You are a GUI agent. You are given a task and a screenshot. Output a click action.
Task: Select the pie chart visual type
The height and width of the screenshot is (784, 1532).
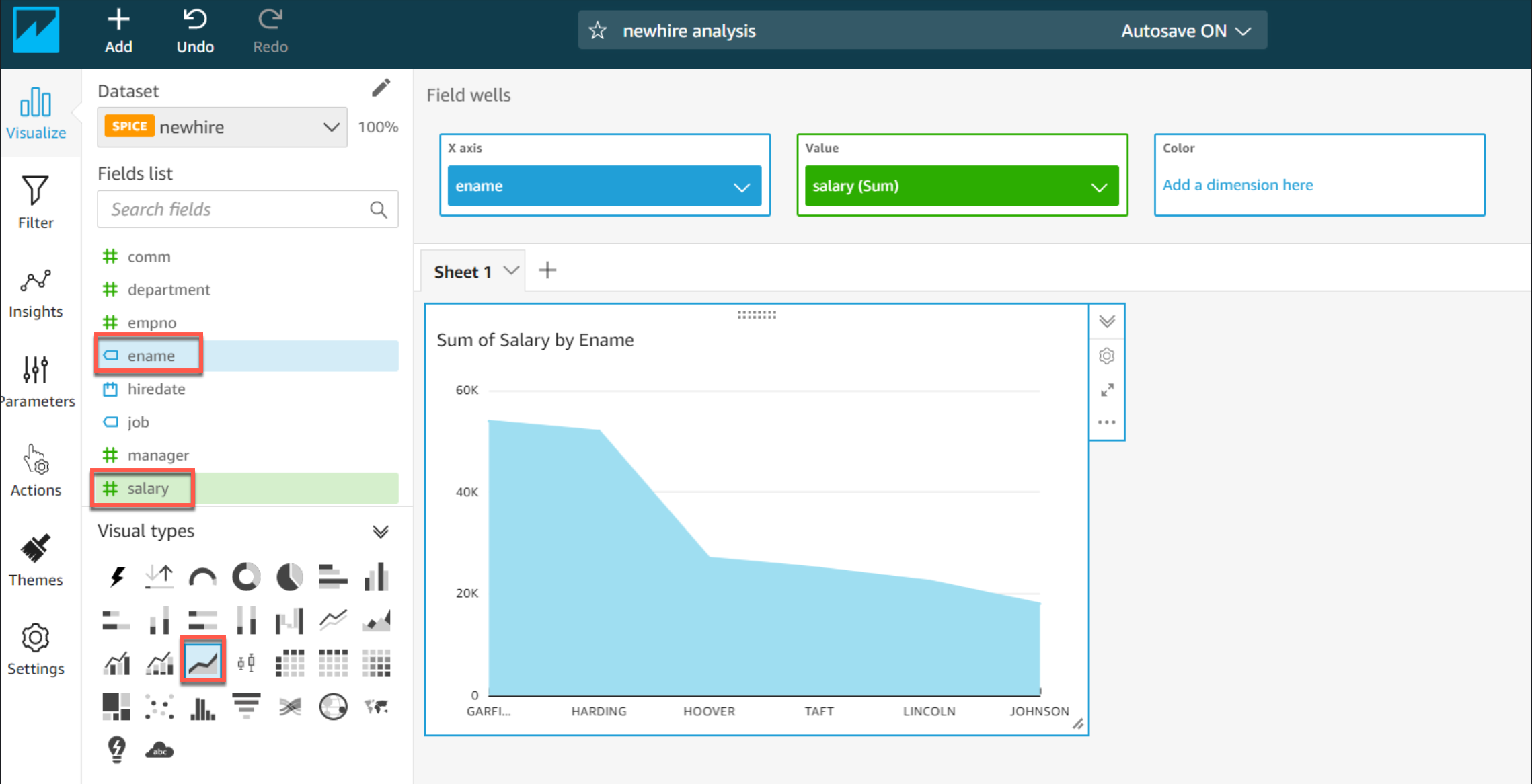pyautogui.click(x=289, y=577)
